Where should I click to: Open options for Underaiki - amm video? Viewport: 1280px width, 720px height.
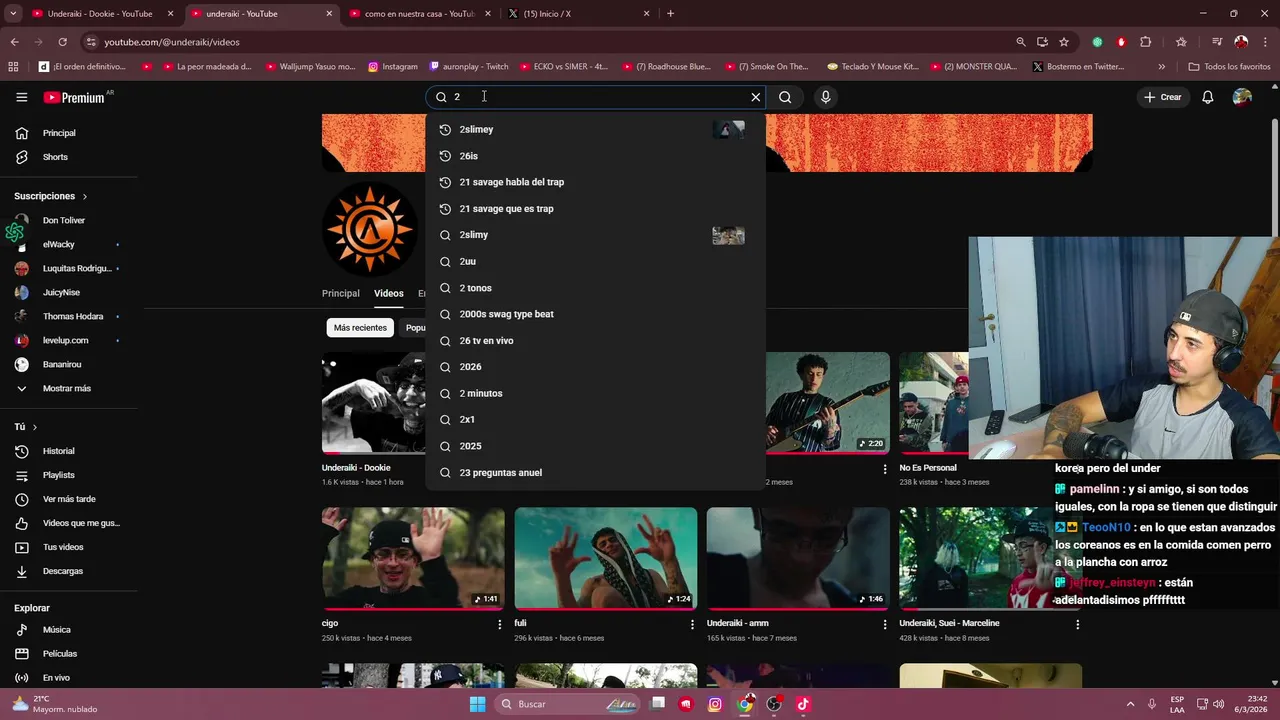(885, 624)
